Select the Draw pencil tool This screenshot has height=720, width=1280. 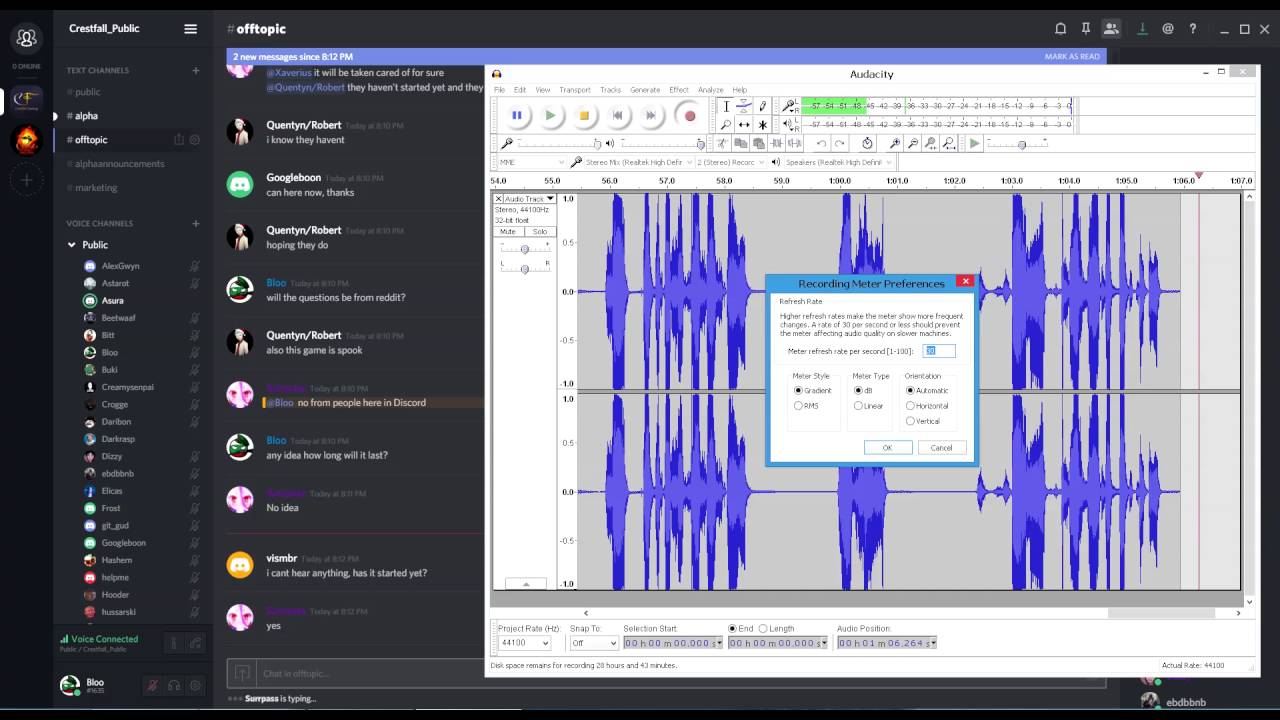[762, 106]
